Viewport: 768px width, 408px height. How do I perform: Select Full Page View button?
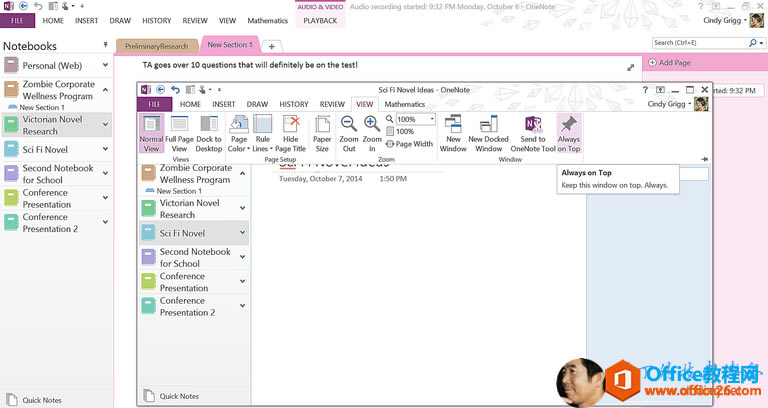[179, 134]
